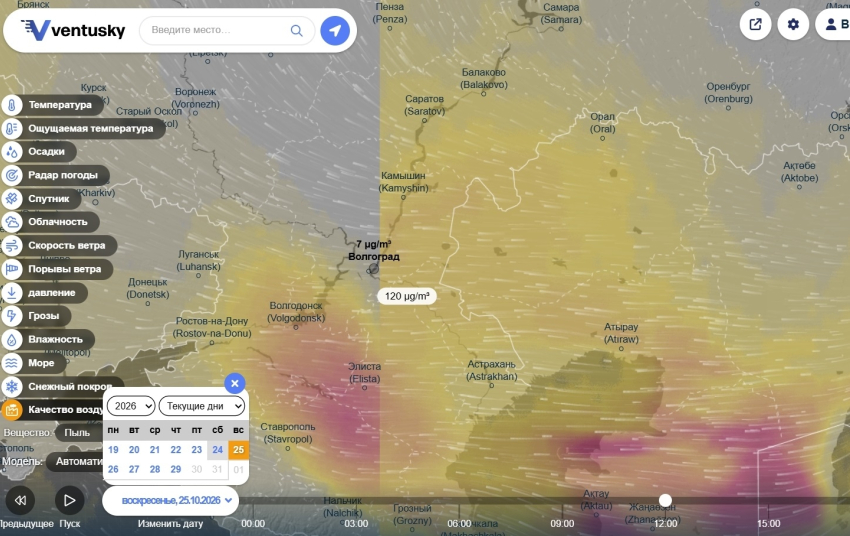Open the year 2026 dropdown
The image size is (850, 536).
(x=131, y=406)
